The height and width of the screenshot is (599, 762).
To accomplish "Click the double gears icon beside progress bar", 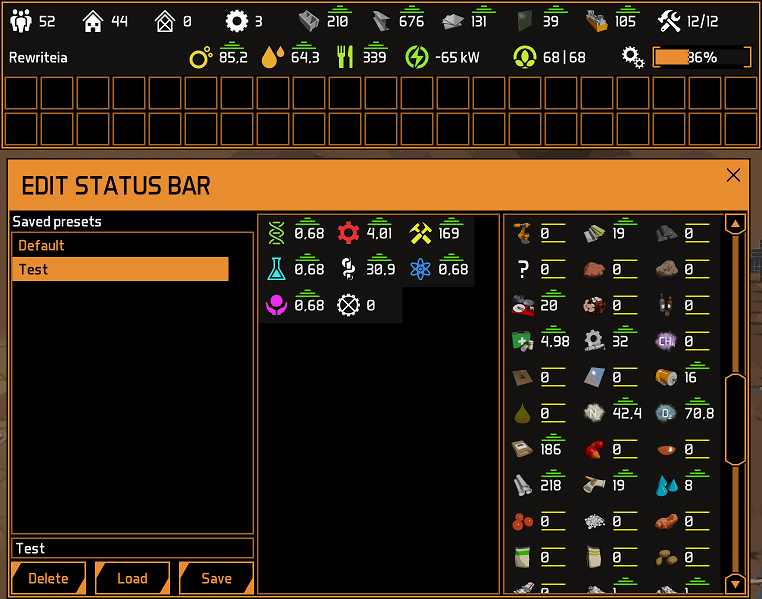I will tap(633, 57).
